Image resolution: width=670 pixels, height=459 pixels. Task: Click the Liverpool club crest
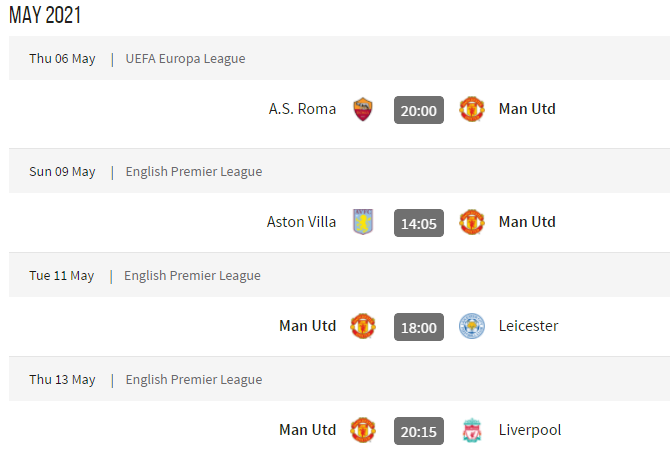[x=472, y=430]
